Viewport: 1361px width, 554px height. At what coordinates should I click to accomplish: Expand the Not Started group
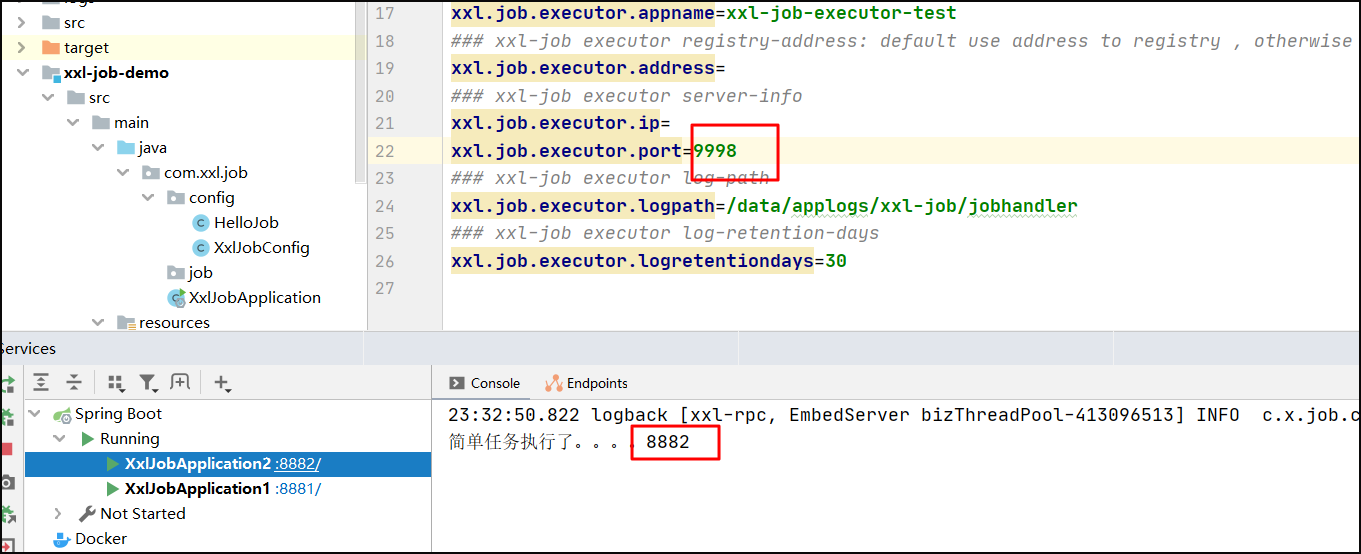pos(60,514)
